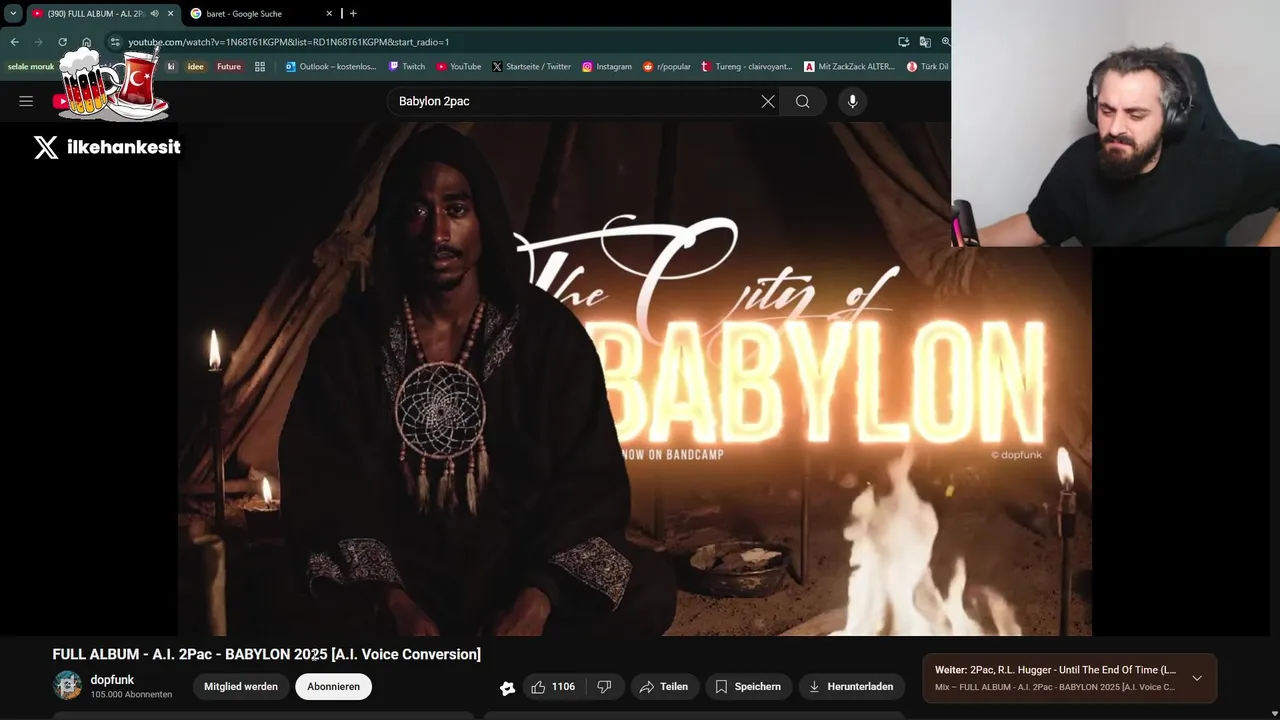
Task: Click Mitglied werden join button
Action: coord(241,687)
